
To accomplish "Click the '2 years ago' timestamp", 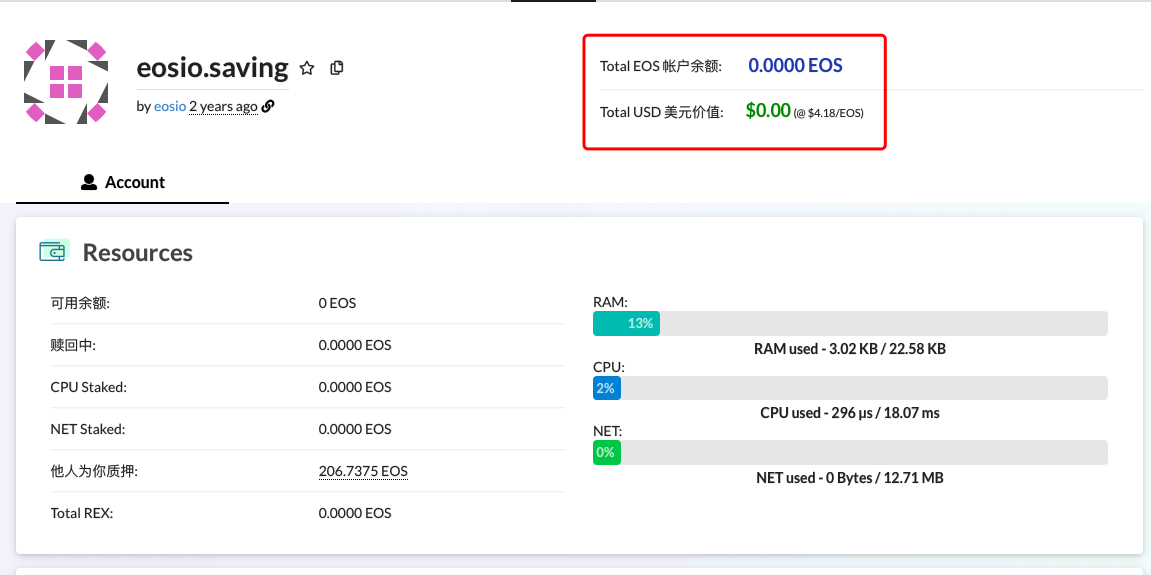I will pos(223,106).
